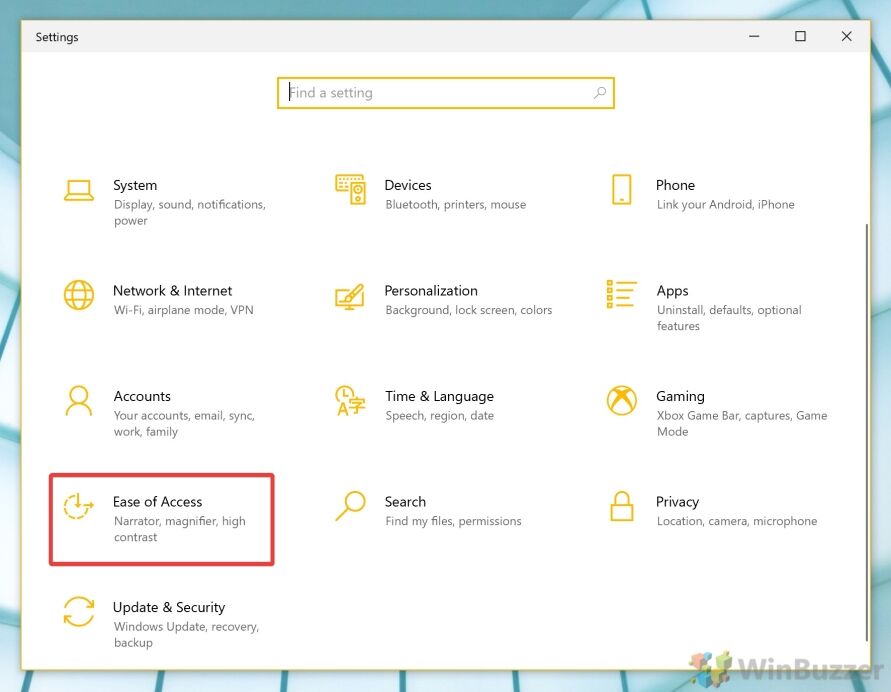Go to Update & Security label
The height and width of the screenshot is (692, 891).
tap(169, 607)
